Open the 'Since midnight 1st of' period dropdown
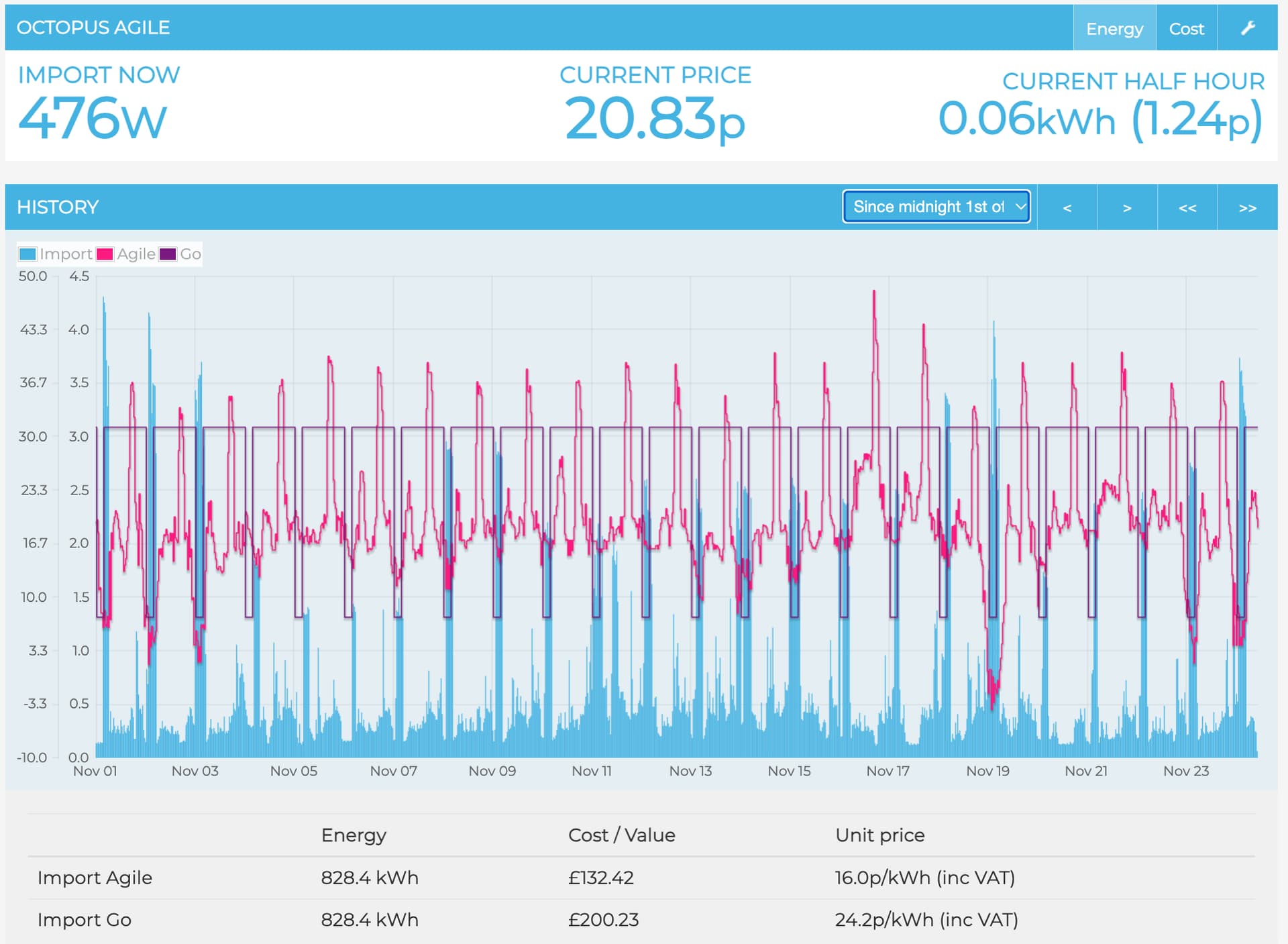This screenshot has height=944, width=1288. pos(928,207)
